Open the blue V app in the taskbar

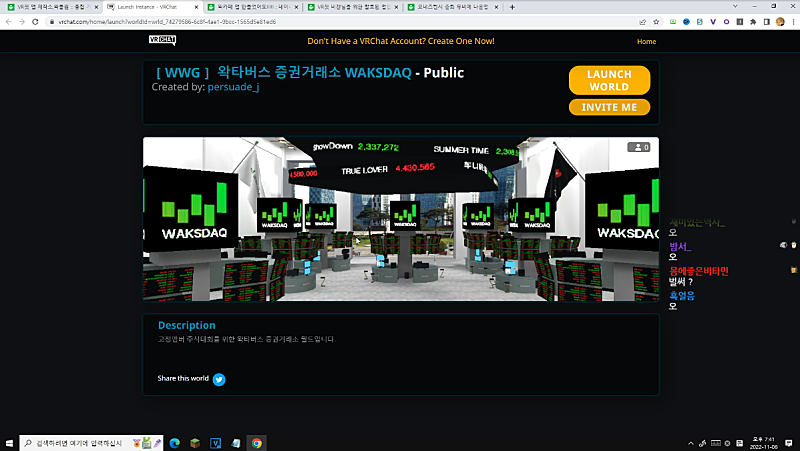pos(215,443)
